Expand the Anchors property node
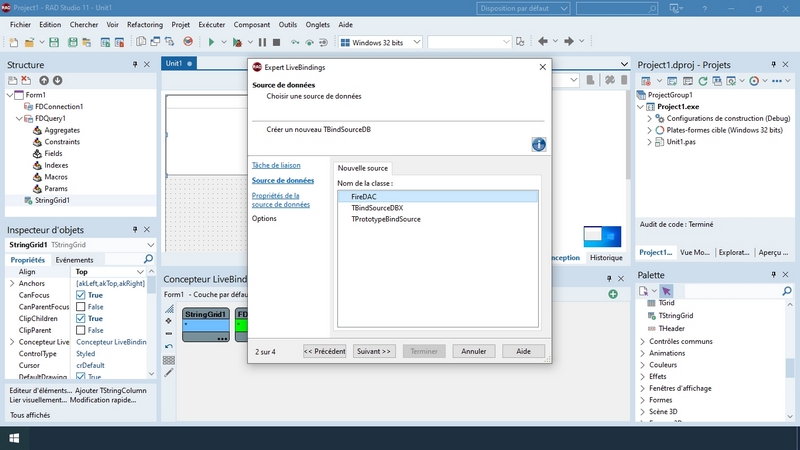This screenshot has height=450, width=800. [x=12, y=284]
